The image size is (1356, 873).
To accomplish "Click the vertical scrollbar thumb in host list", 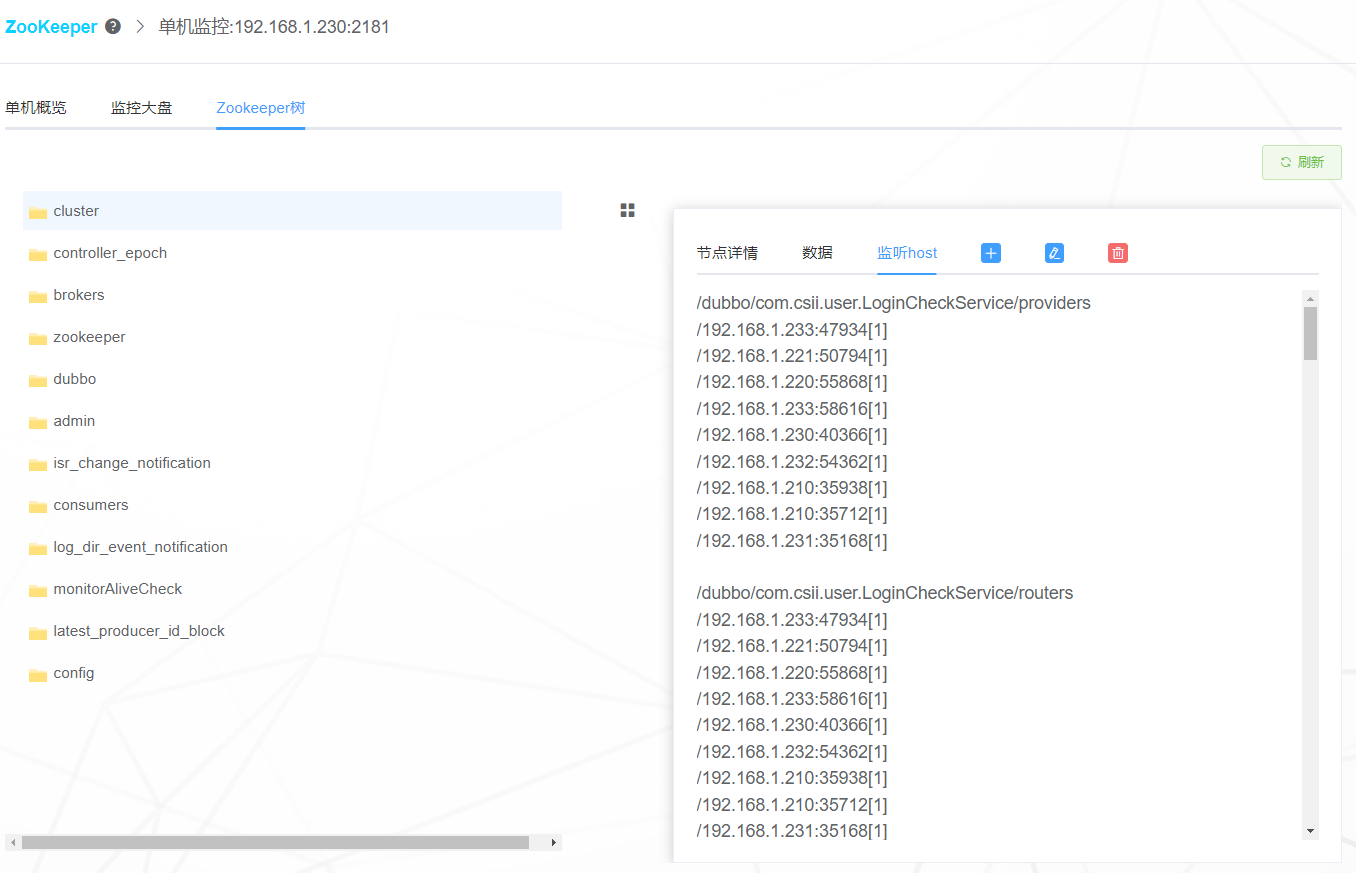I will coord(1310,333).
